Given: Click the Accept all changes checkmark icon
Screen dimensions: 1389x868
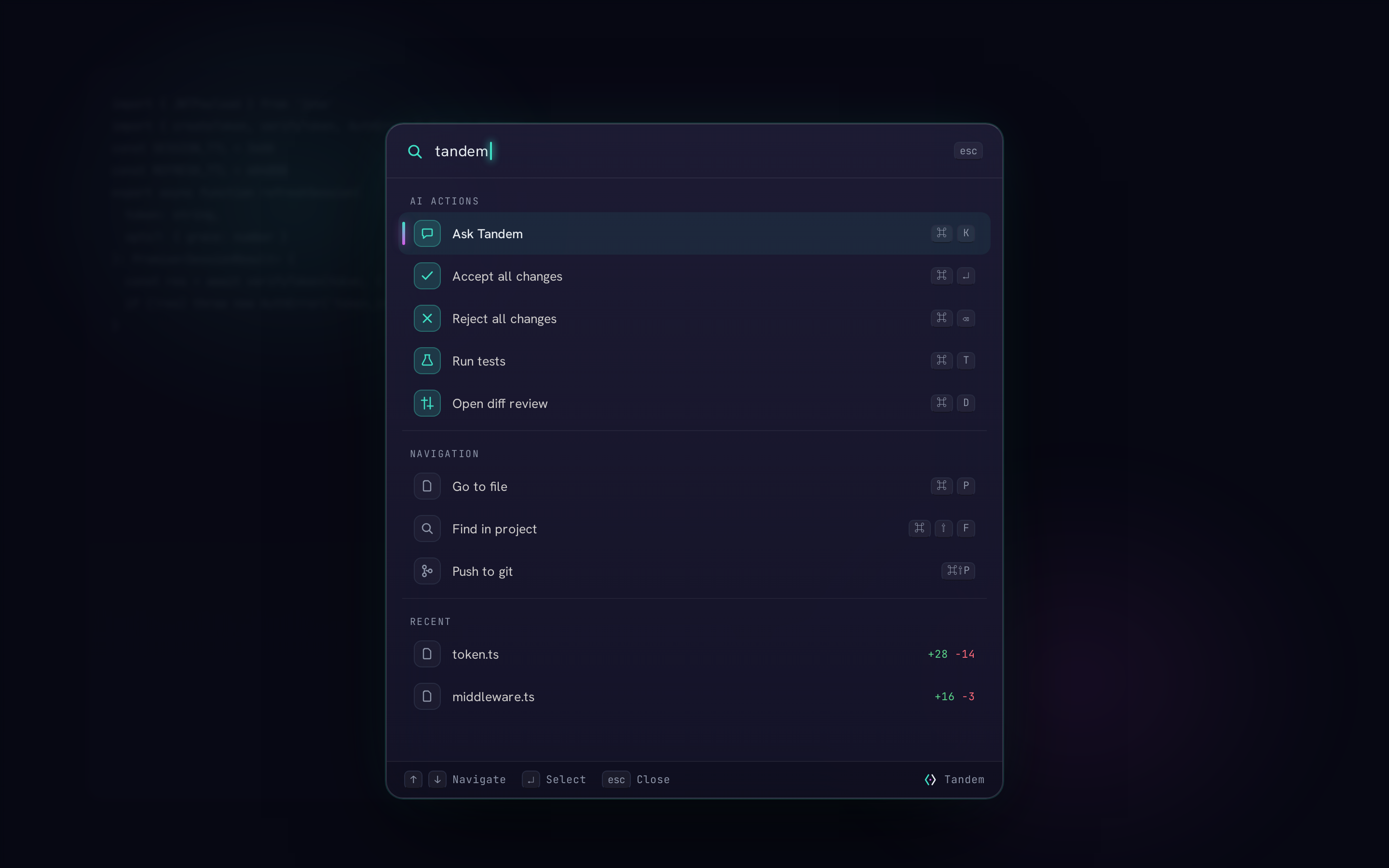Looking at the screenshot, I should coord(427,276).
